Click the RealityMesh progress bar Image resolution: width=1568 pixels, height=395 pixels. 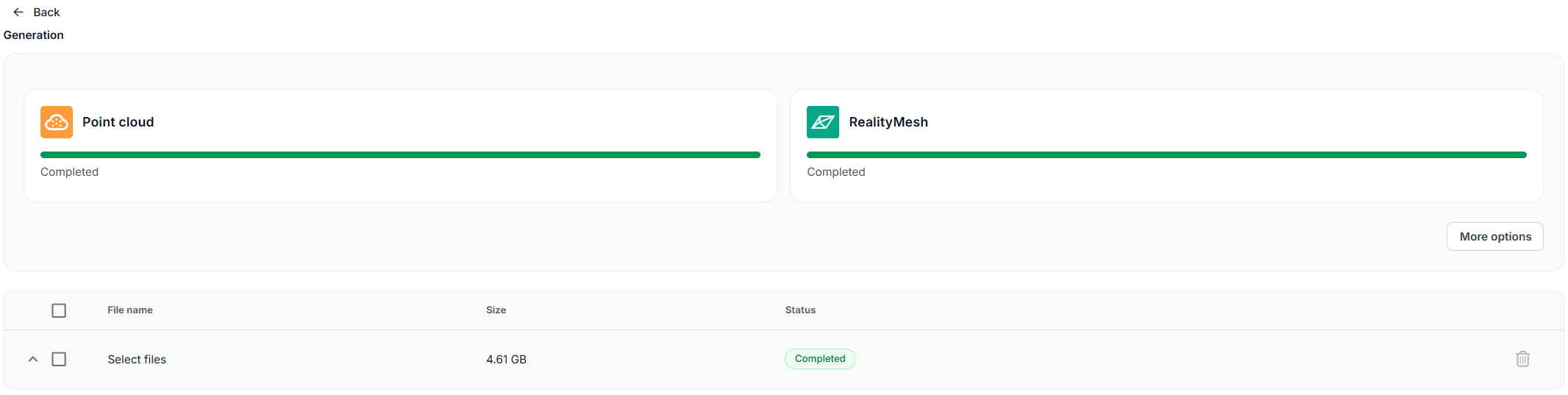pyautogui.click(x=1166, y=155)
